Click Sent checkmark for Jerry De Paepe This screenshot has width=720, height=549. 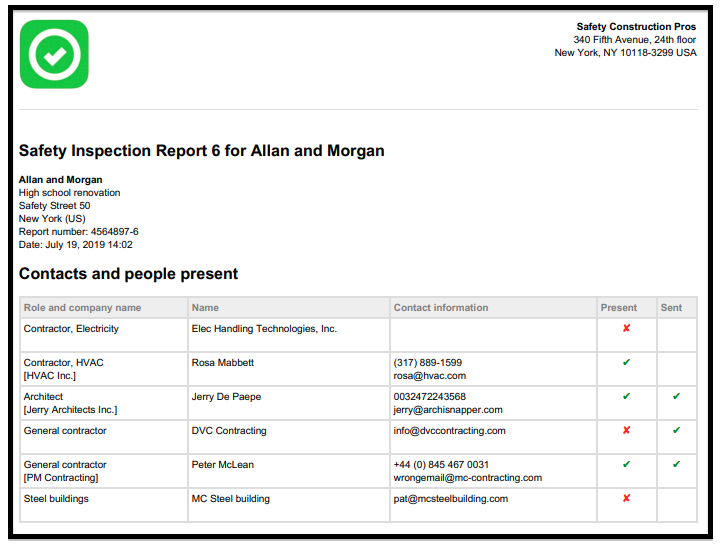pyautogui.click(x=676, y=396)
